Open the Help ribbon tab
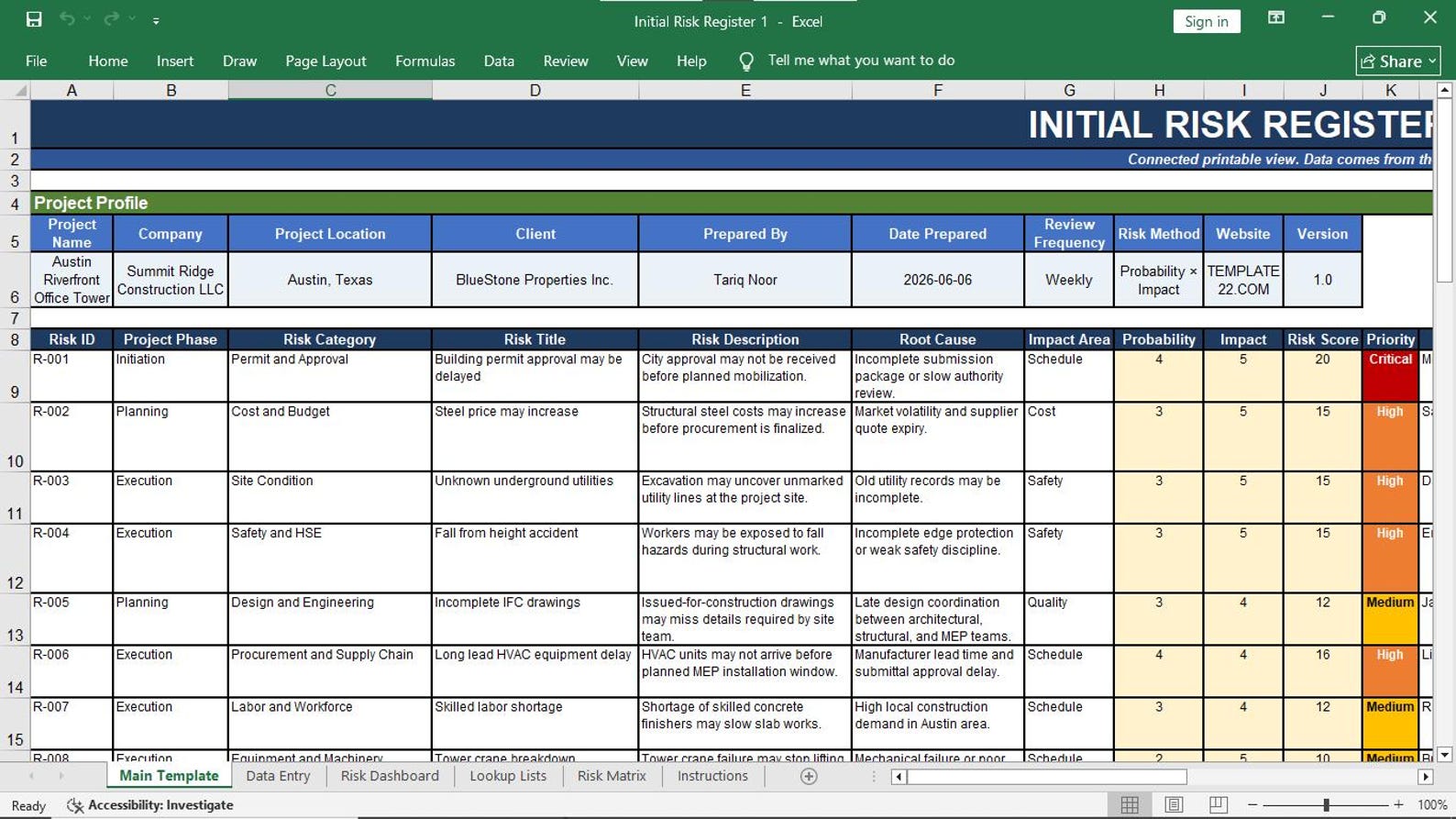 [691, 61]
